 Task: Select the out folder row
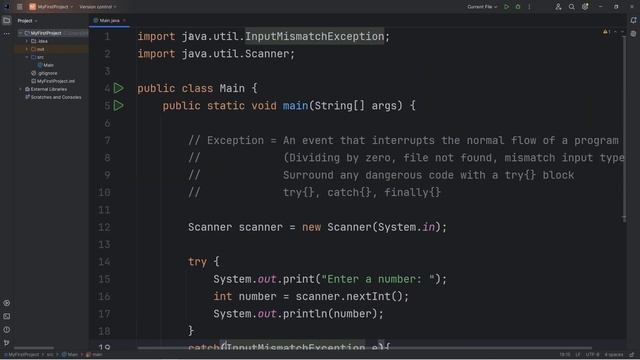51,49
